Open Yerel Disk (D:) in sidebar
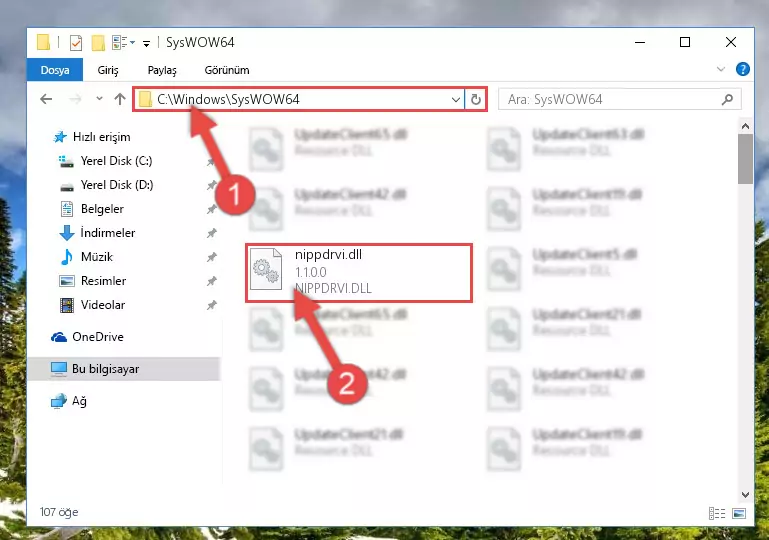This screenshot has width=769, height=540. [105, 185]
